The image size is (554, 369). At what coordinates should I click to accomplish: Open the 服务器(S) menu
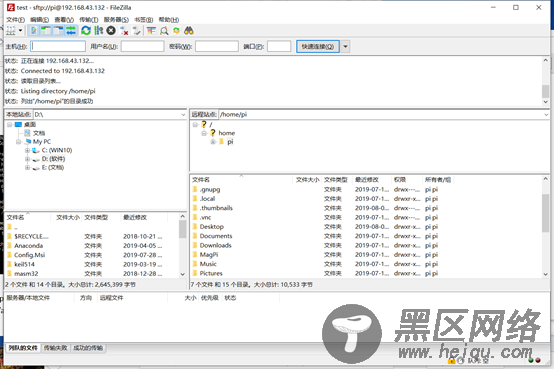click(116, 20)
